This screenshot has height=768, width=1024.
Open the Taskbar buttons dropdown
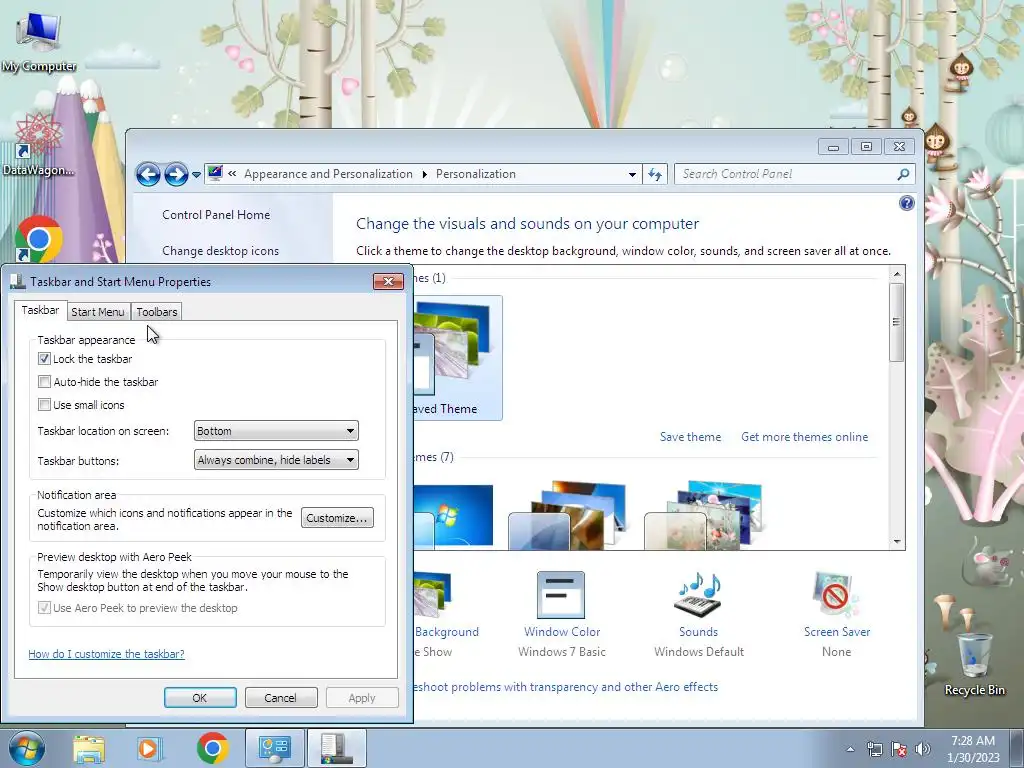tap(276, 460)
